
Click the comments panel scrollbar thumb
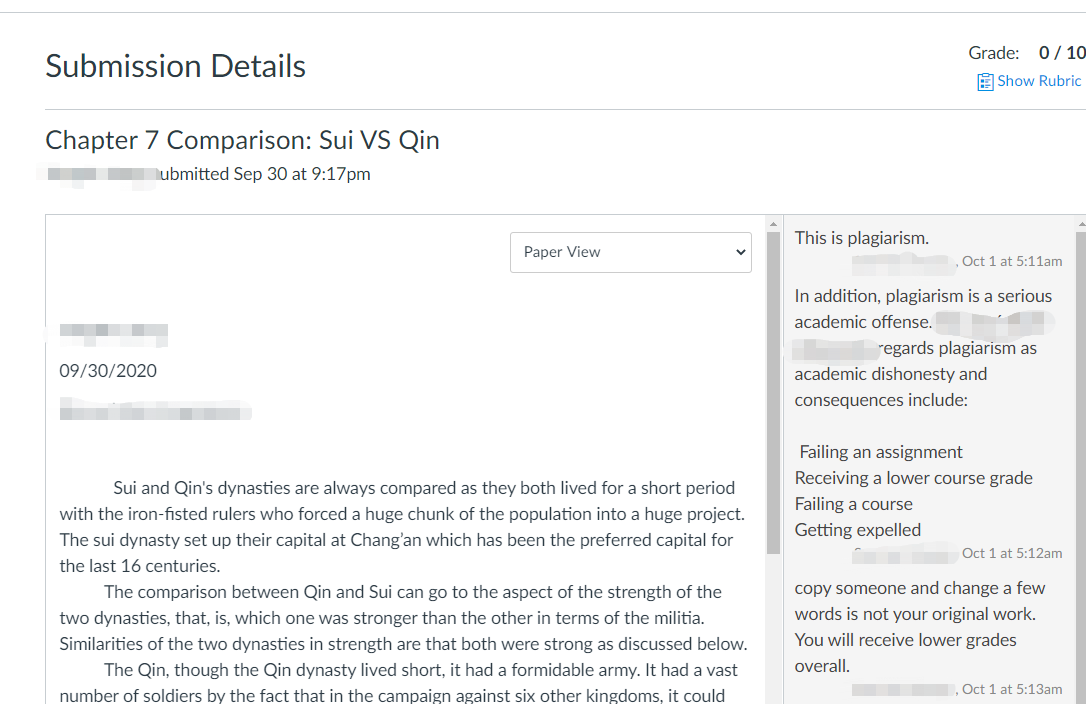tap(1081, 468)
